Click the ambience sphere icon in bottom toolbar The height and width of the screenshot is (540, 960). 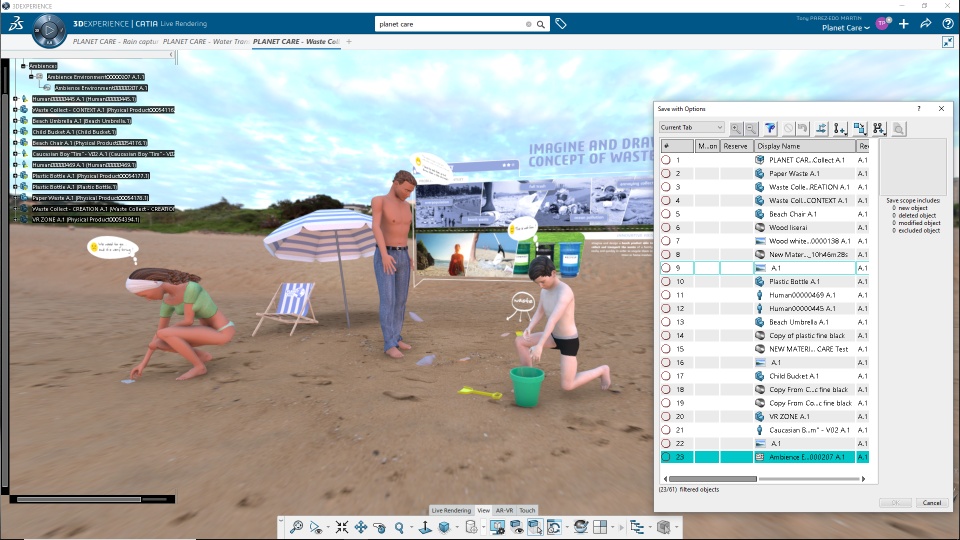click(580, 527)
